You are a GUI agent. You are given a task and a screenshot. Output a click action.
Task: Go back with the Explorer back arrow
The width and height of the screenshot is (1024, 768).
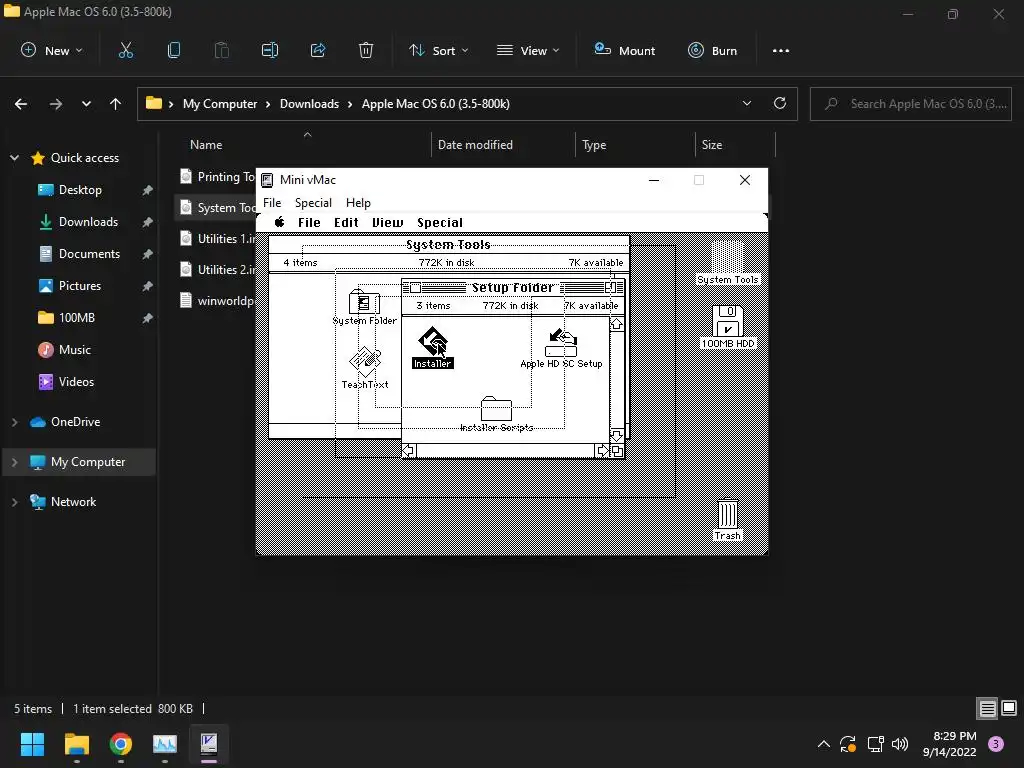coord(21,104)
